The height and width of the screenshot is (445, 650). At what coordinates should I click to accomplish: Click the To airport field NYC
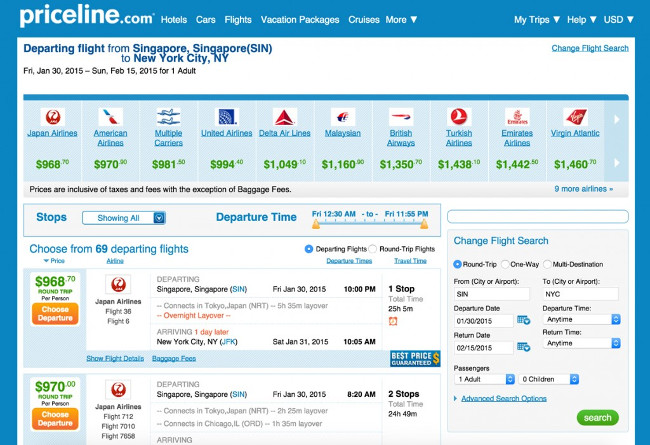point(580,294)
